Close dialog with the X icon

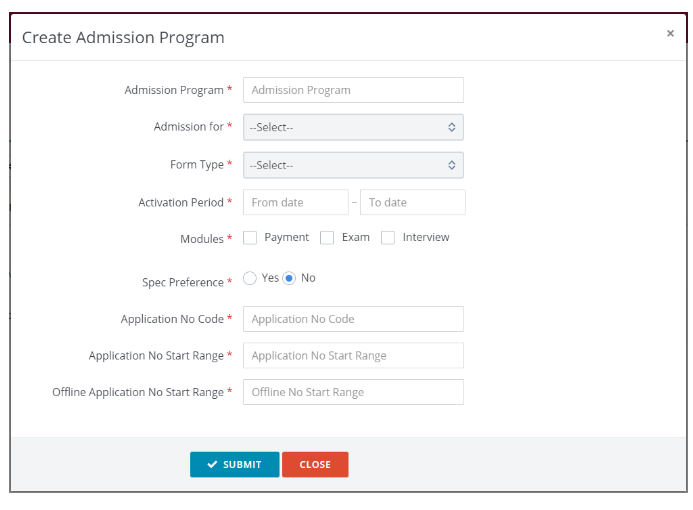pyautogui.click(x=670, y=33)
